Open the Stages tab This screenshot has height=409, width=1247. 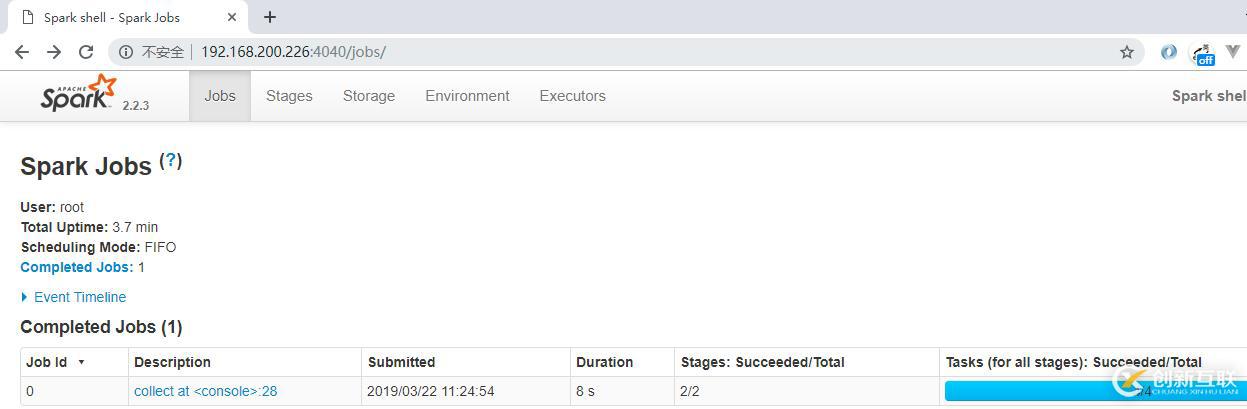(x=289, y=96)
